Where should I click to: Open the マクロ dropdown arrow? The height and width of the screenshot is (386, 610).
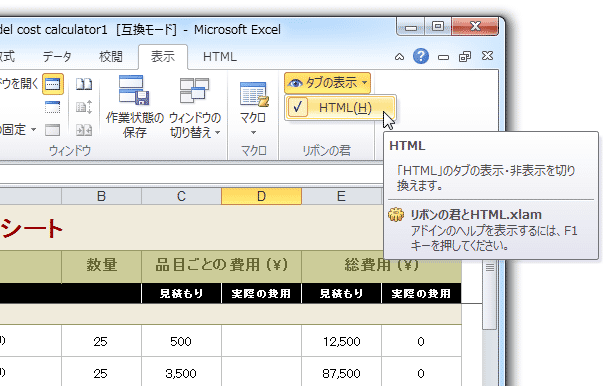253,133
